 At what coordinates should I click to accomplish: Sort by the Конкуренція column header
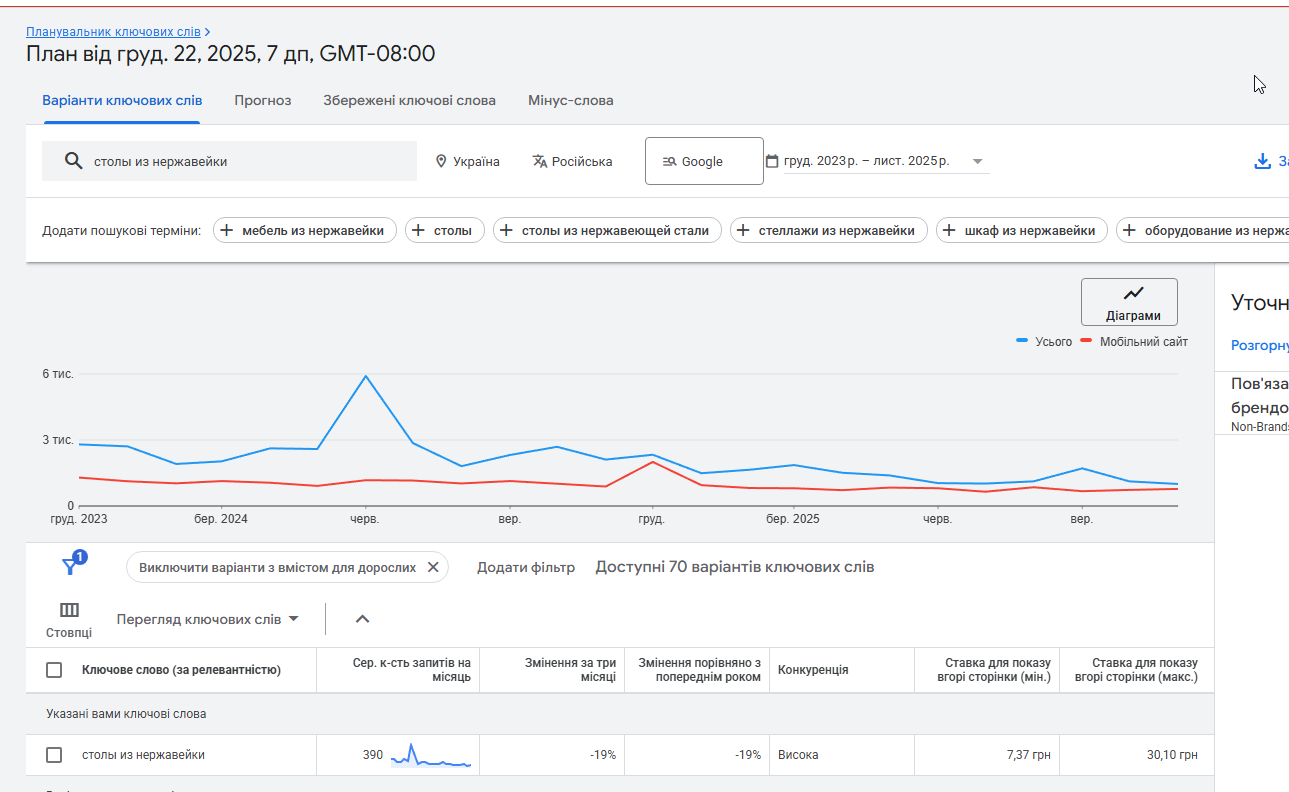coord(813,670)
